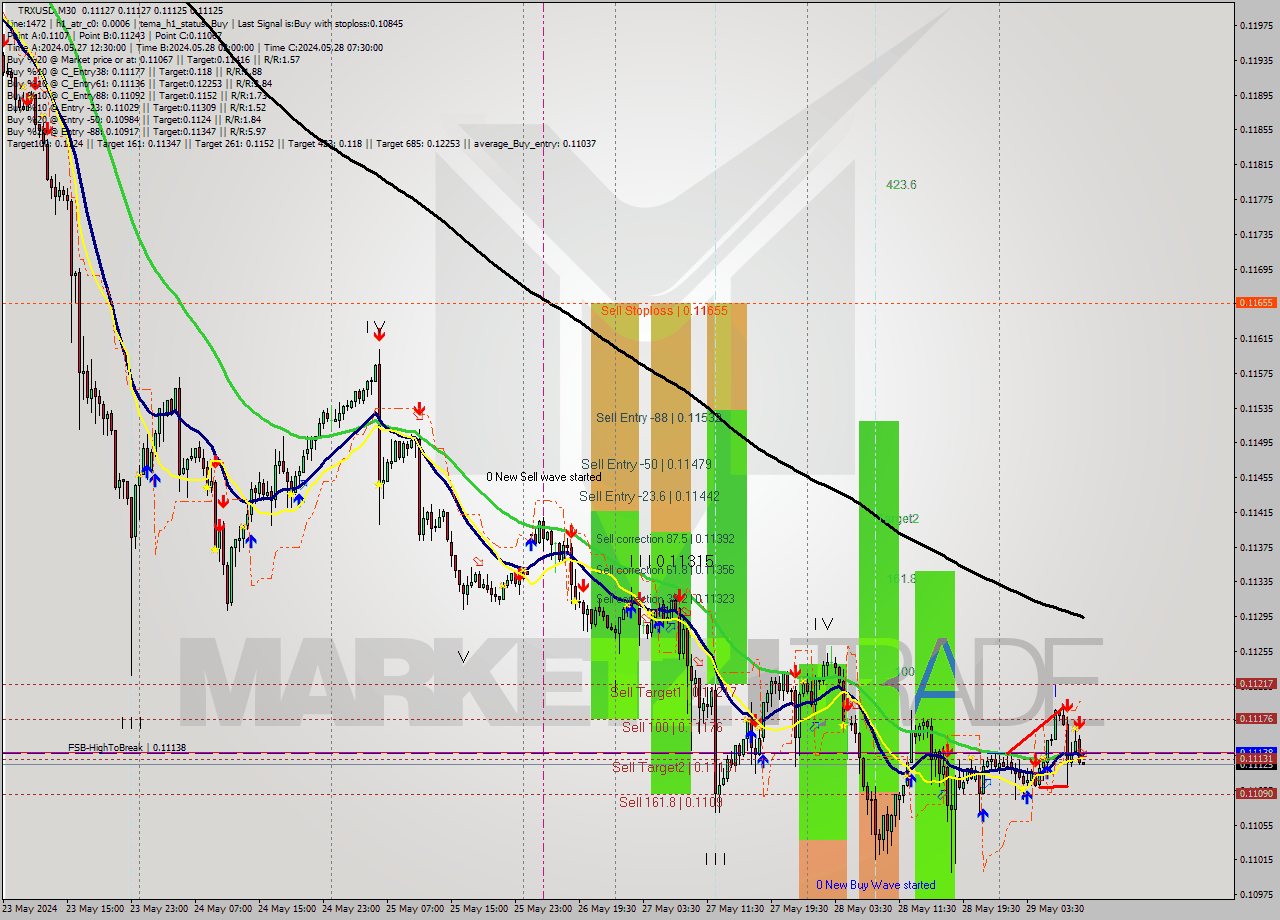Click the single 'V' wave label
Viewport: 1280px width, 920px height.
(x=463, y=657)
